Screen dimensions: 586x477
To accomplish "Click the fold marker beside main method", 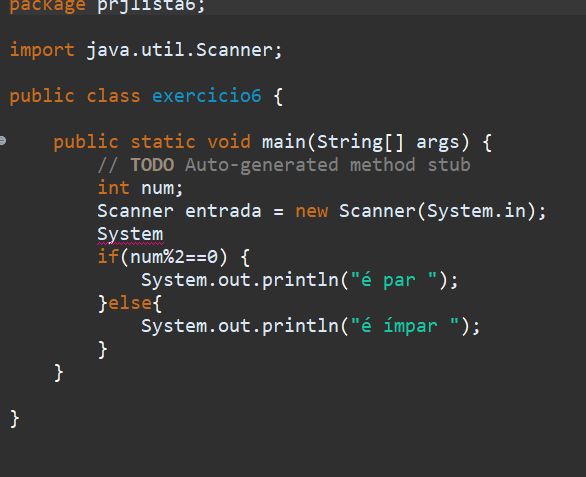I will tap(2, 141).
